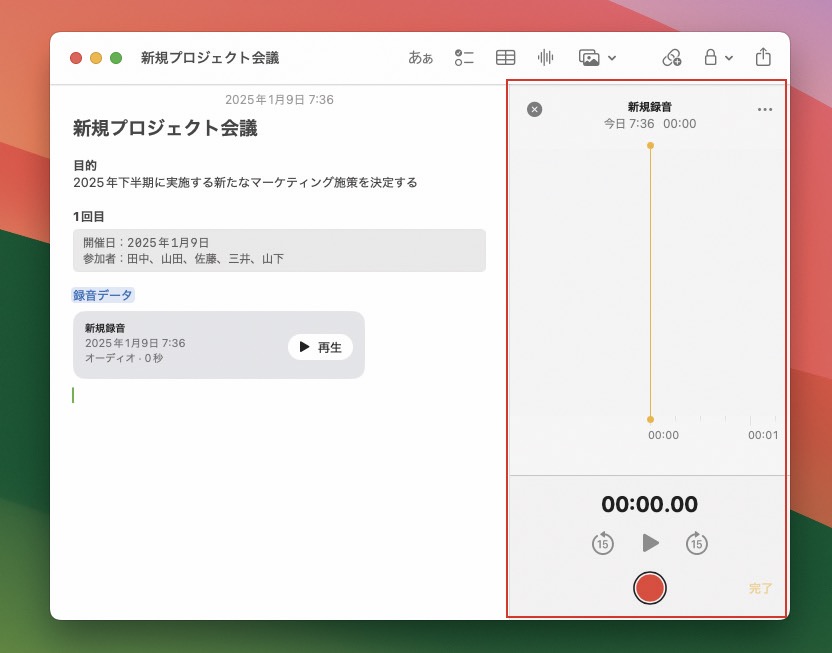Image resolution: width=832 pixels, height=653 pixels.
Task: Select the 新規録音 title in recording panel
Action: pyautogui.click(x=649, y=107)
